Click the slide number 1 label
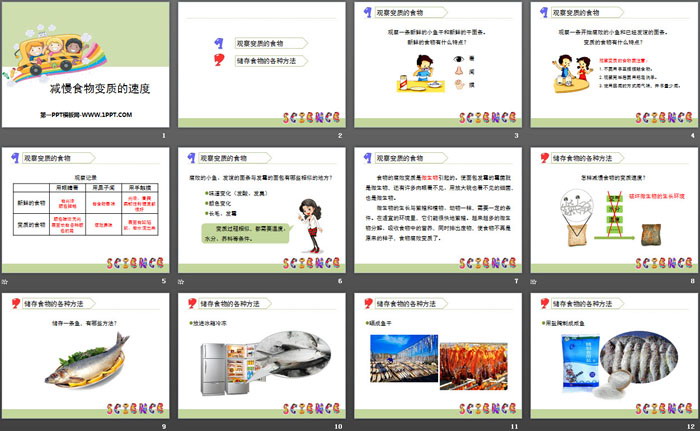This screenshot has width=700, height=431. pos(164,135)
